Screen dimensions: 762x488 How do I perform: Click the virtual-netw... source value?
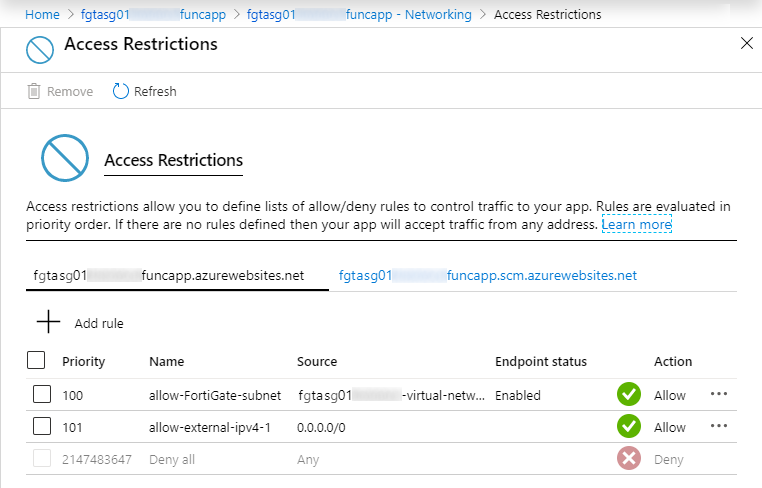(392, 395)
